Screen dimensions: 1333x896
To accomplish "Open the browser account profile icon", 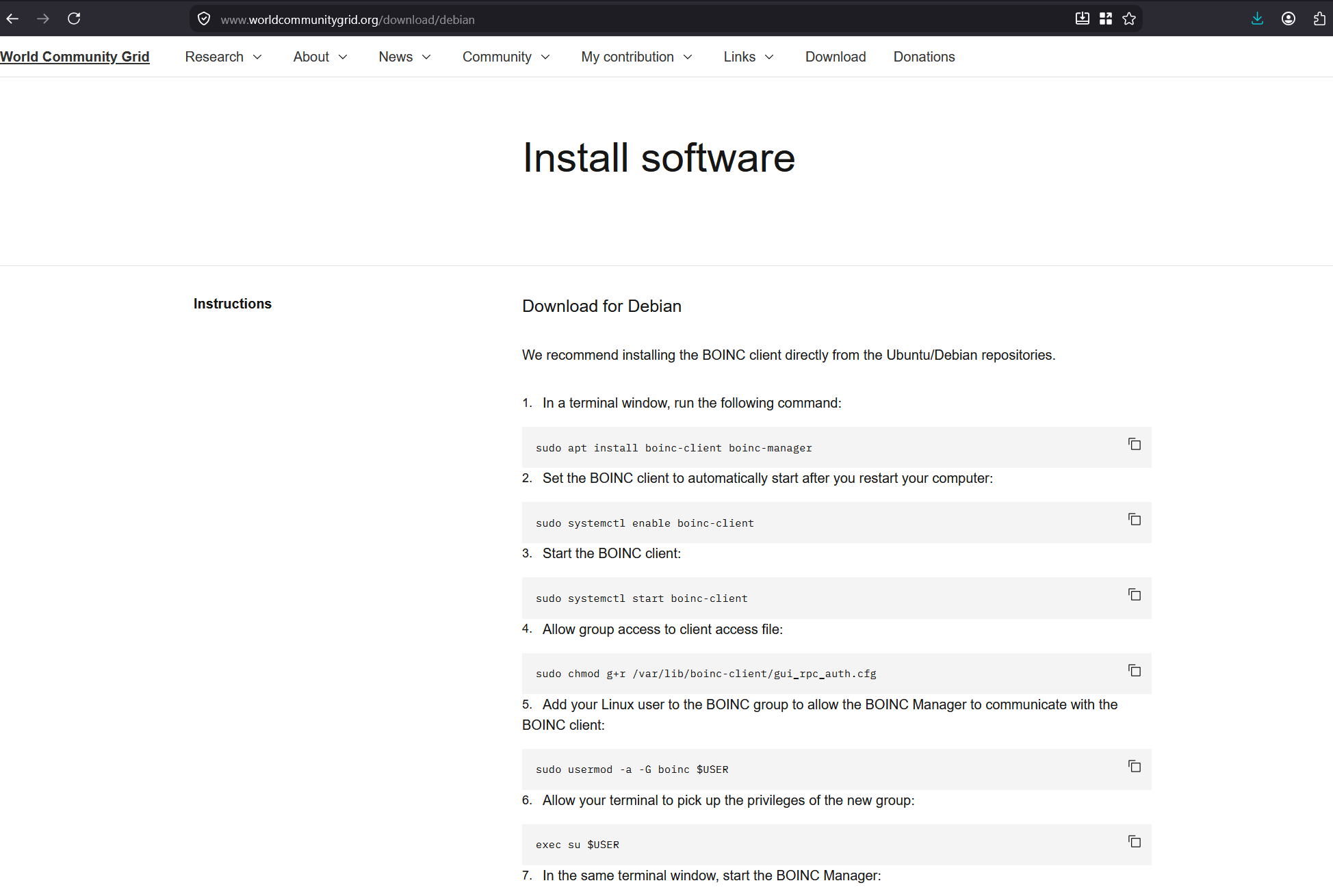I will click(x=1289, y=18).
